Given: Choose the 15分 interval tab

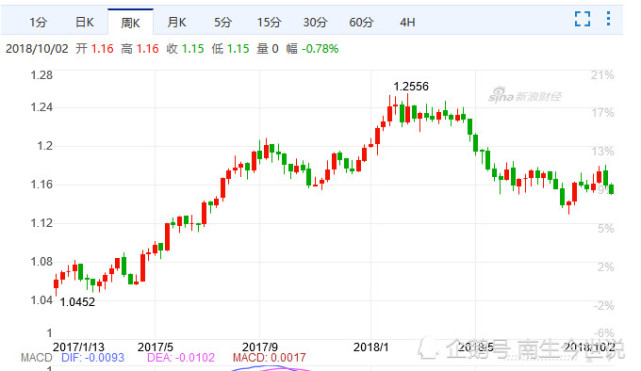Looking at the screenshot, I should [269, 22].
